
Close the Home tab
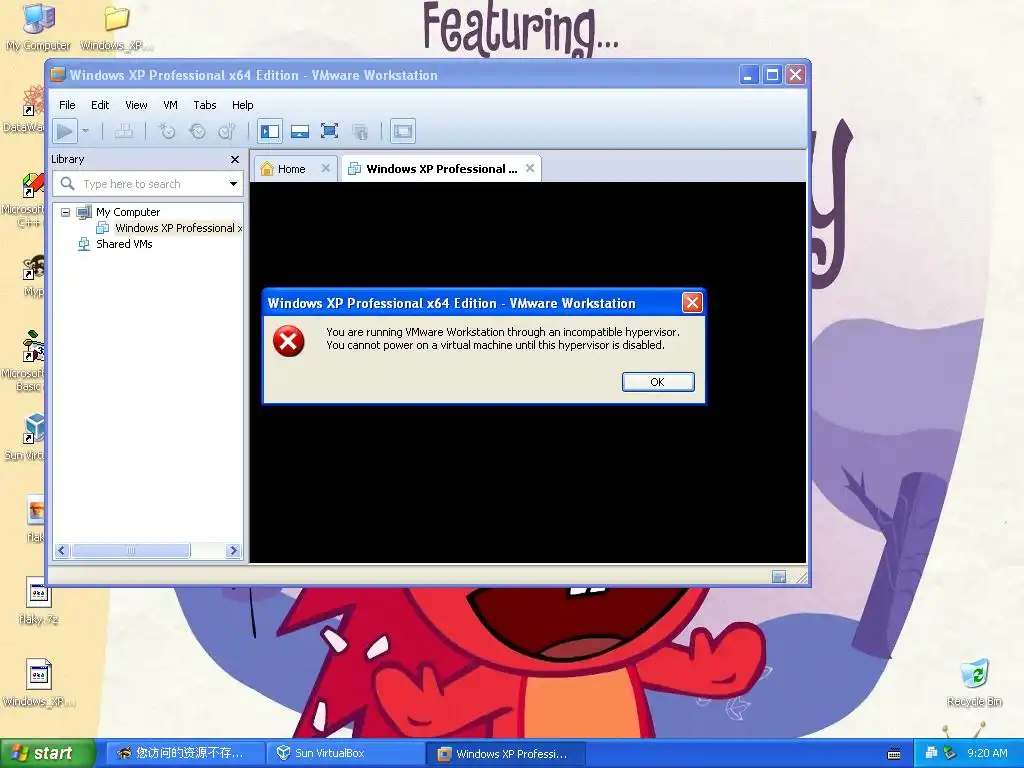326,168
